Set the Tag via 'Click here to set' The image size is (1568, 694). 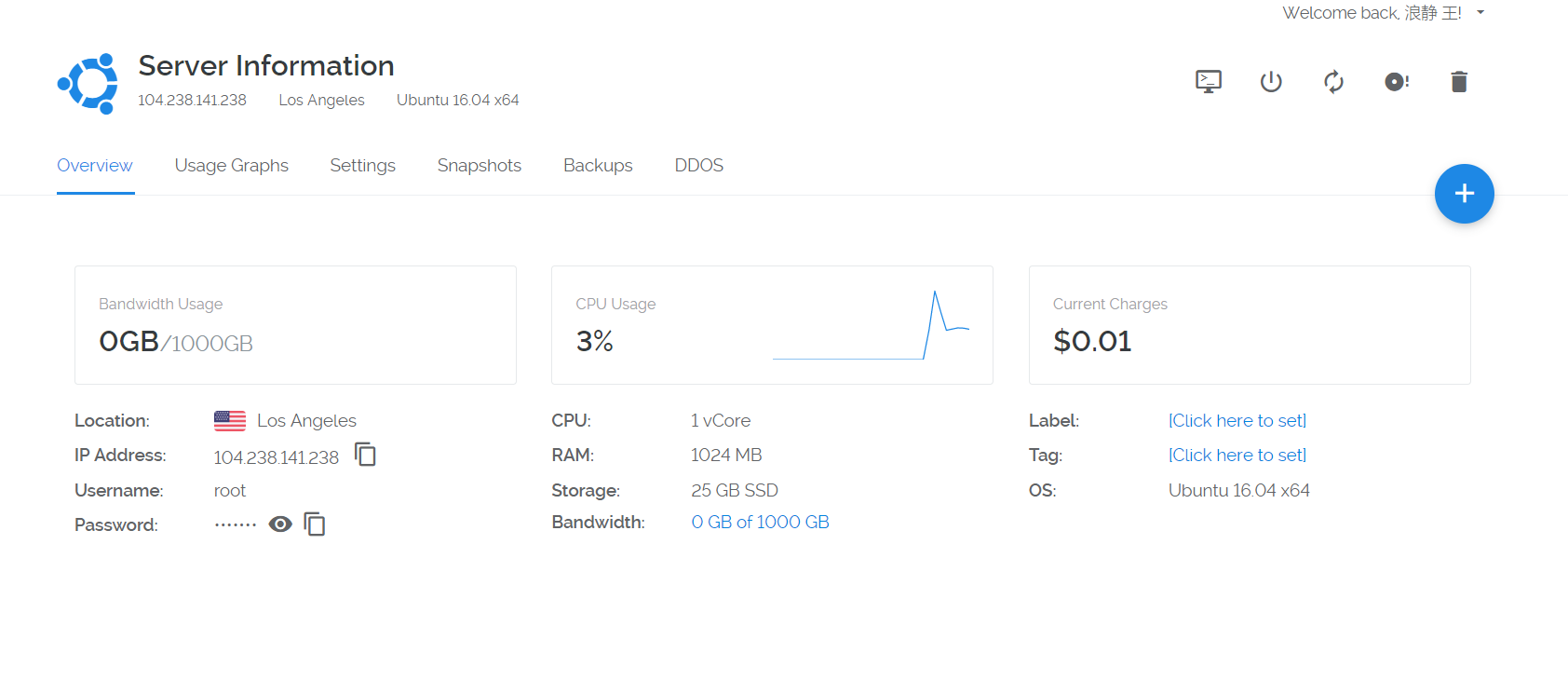1237,456
